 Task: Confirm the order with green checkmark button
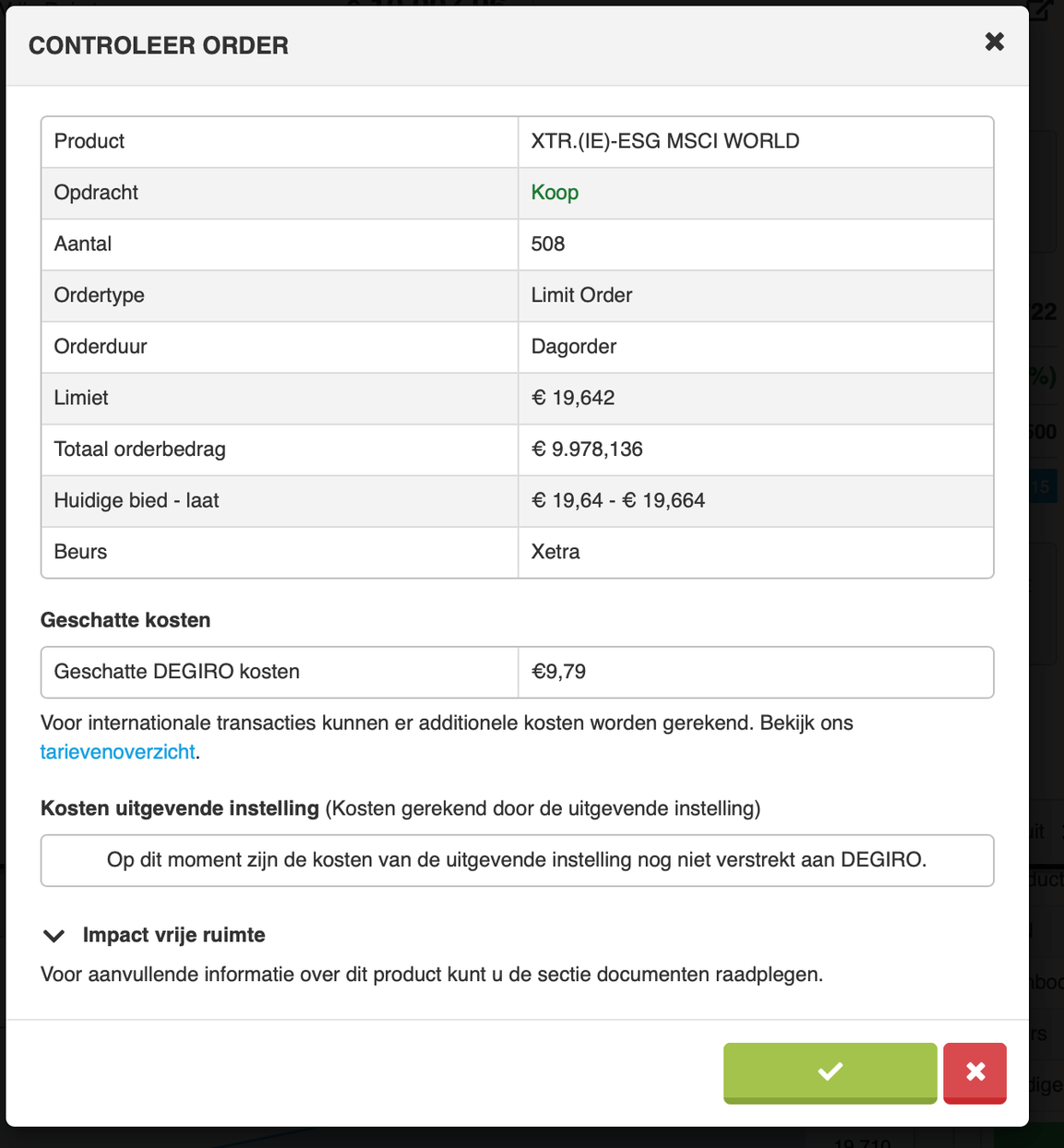point(830,1071)
